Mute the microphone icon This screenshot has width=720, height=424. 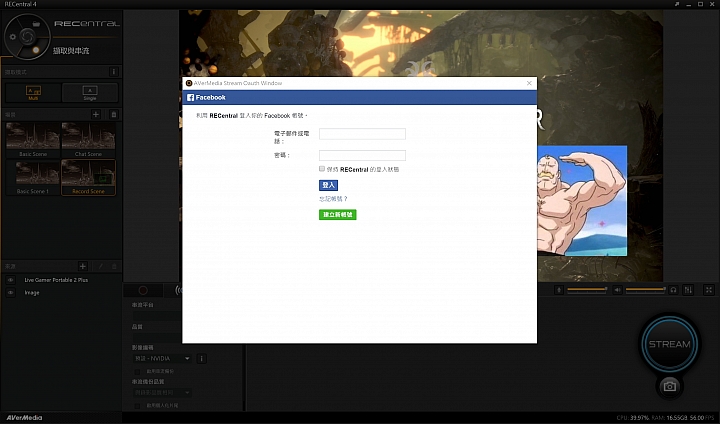[559, 290]
